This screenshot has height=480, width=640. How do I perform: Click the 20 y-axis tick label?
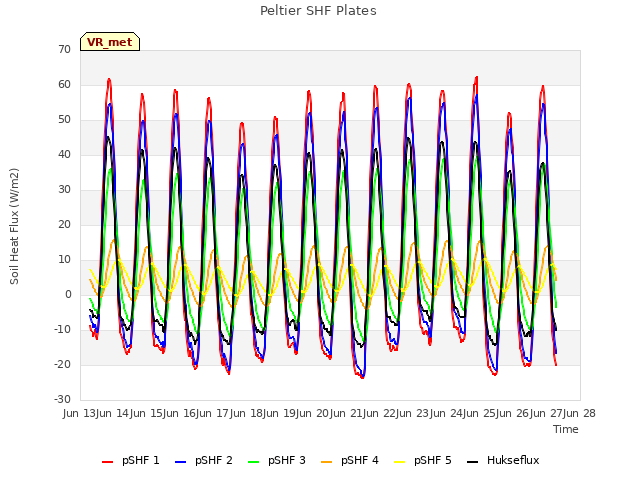64,224
